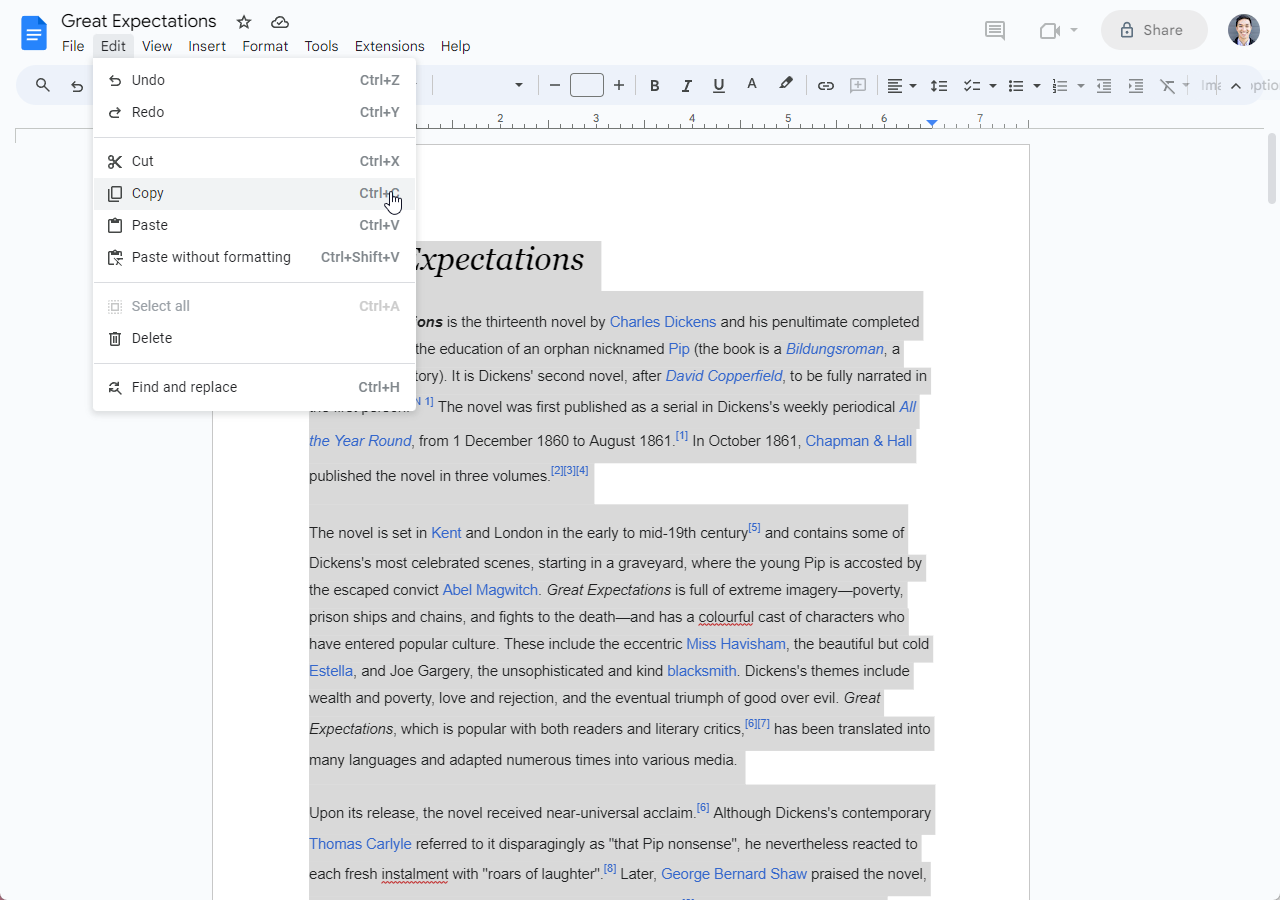Viewport: 1280px width, 900px height.
Task: Click the document title Great Expectations
Action: [x=139, y=21]
